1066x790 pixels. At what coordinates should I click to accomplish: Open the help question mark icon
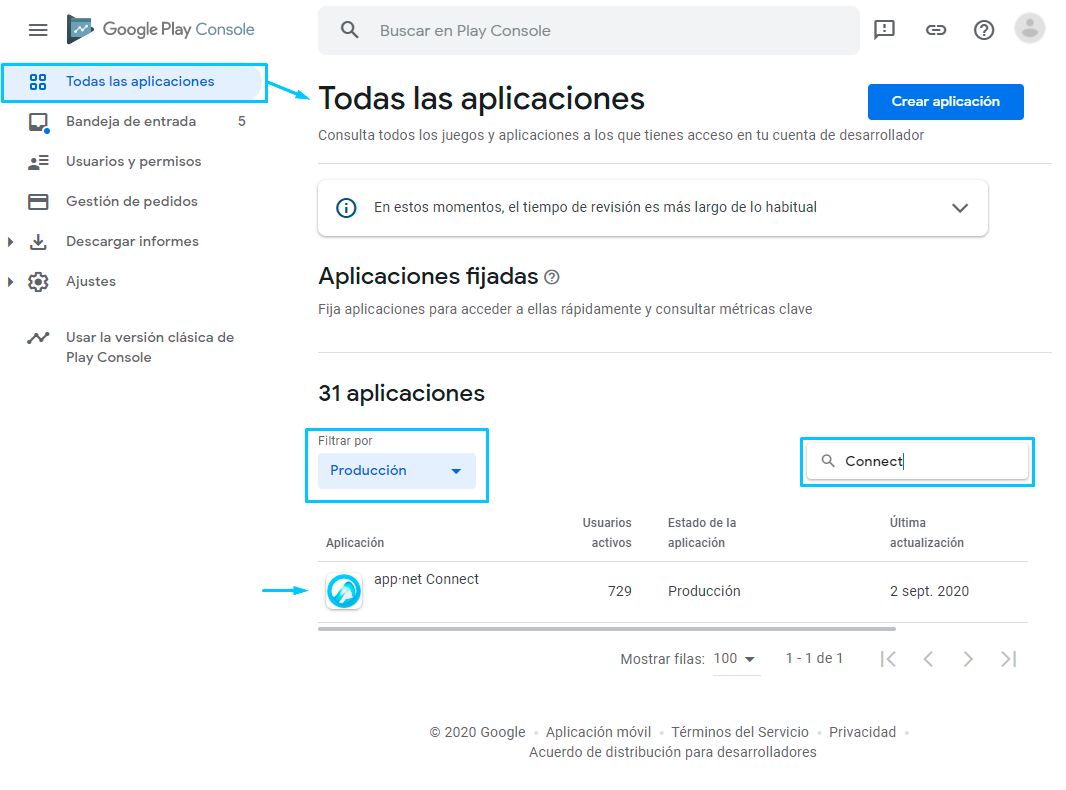click(984, 30)
